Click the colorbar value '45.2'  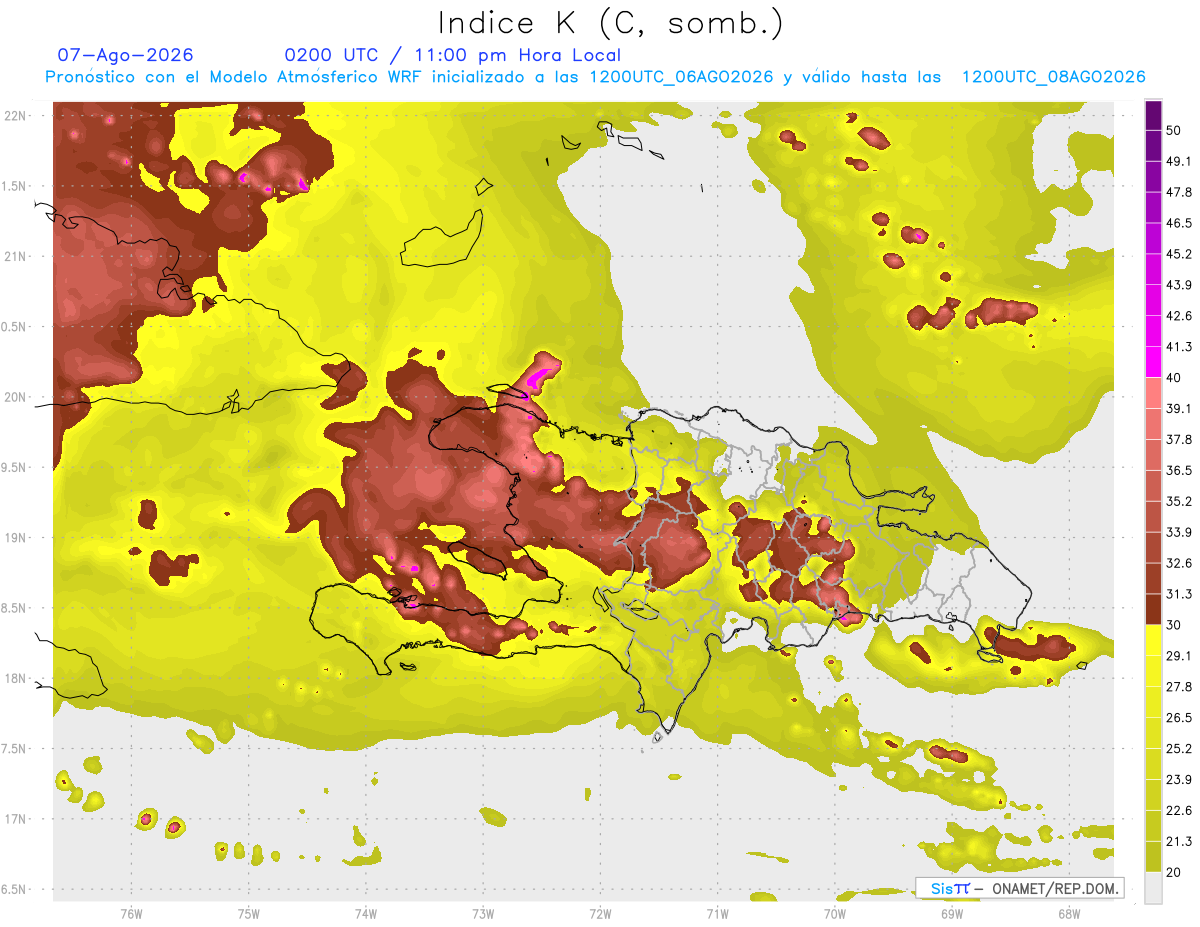[1179, 255]
